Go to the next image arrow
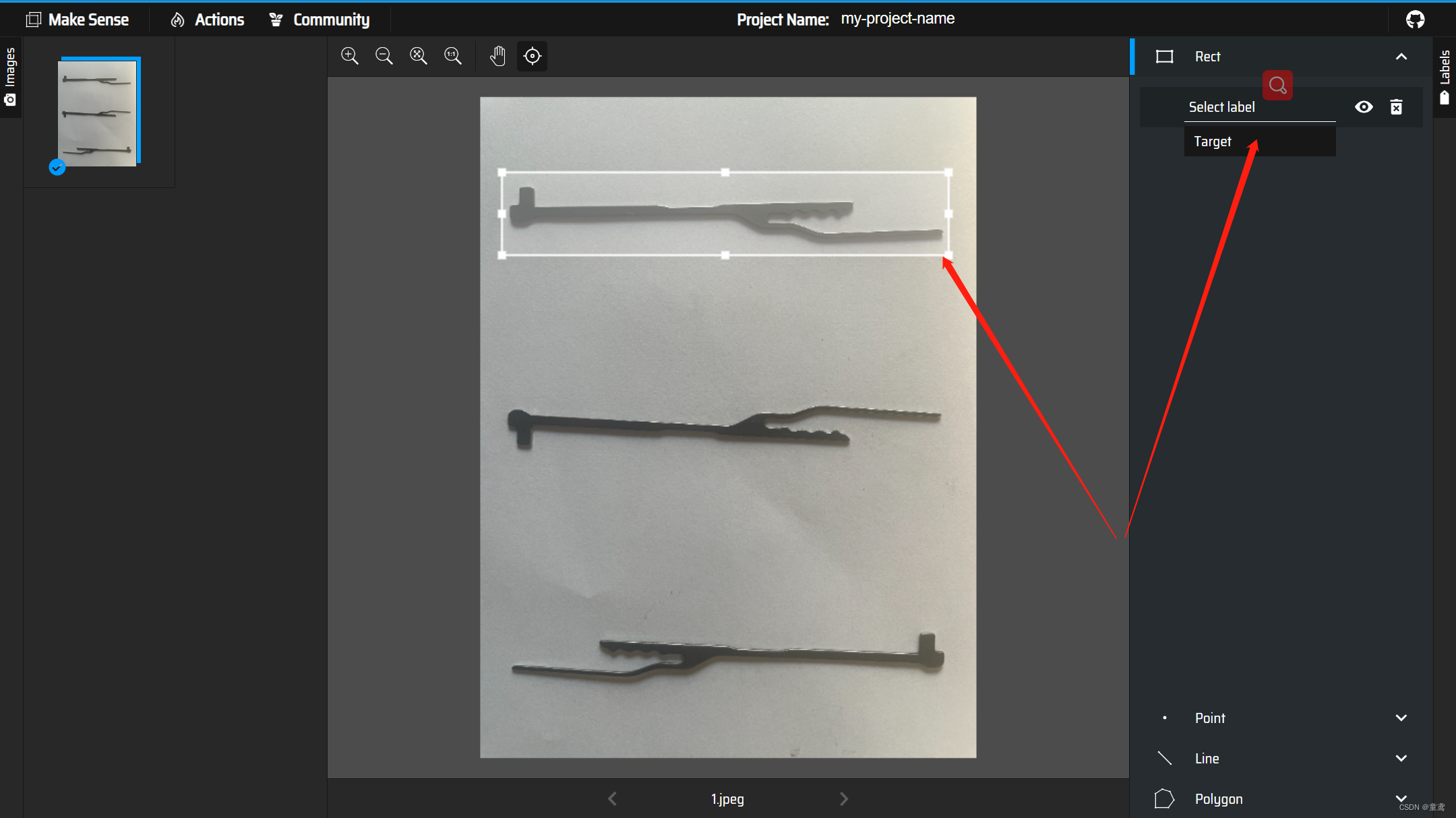 (844, 798)
